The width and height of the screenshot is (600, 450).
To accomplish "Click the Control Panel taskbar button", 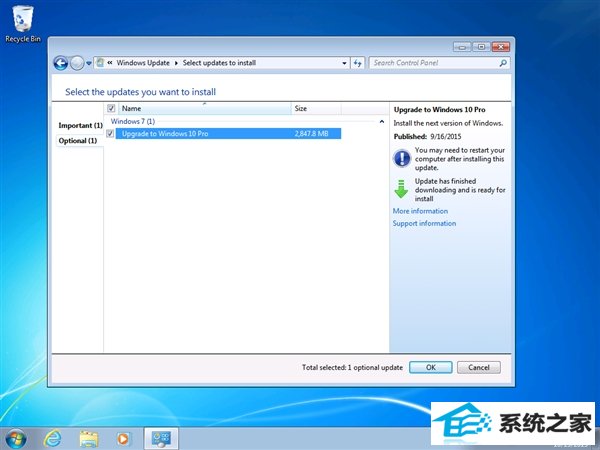I will (161, 439).
